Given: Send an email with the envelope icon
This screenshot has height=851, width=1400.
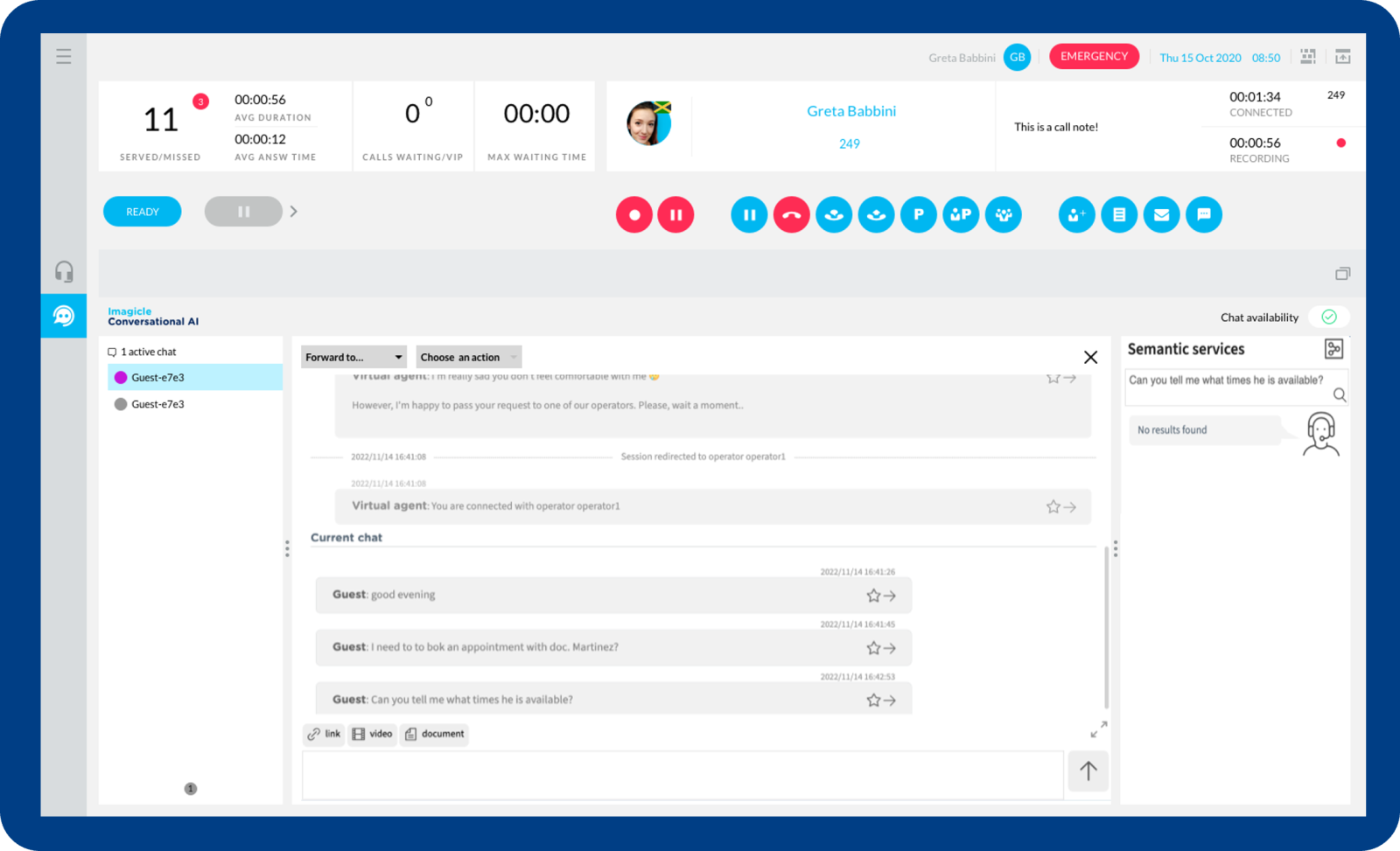Looking at the screenshot, I should [1161, 214].
